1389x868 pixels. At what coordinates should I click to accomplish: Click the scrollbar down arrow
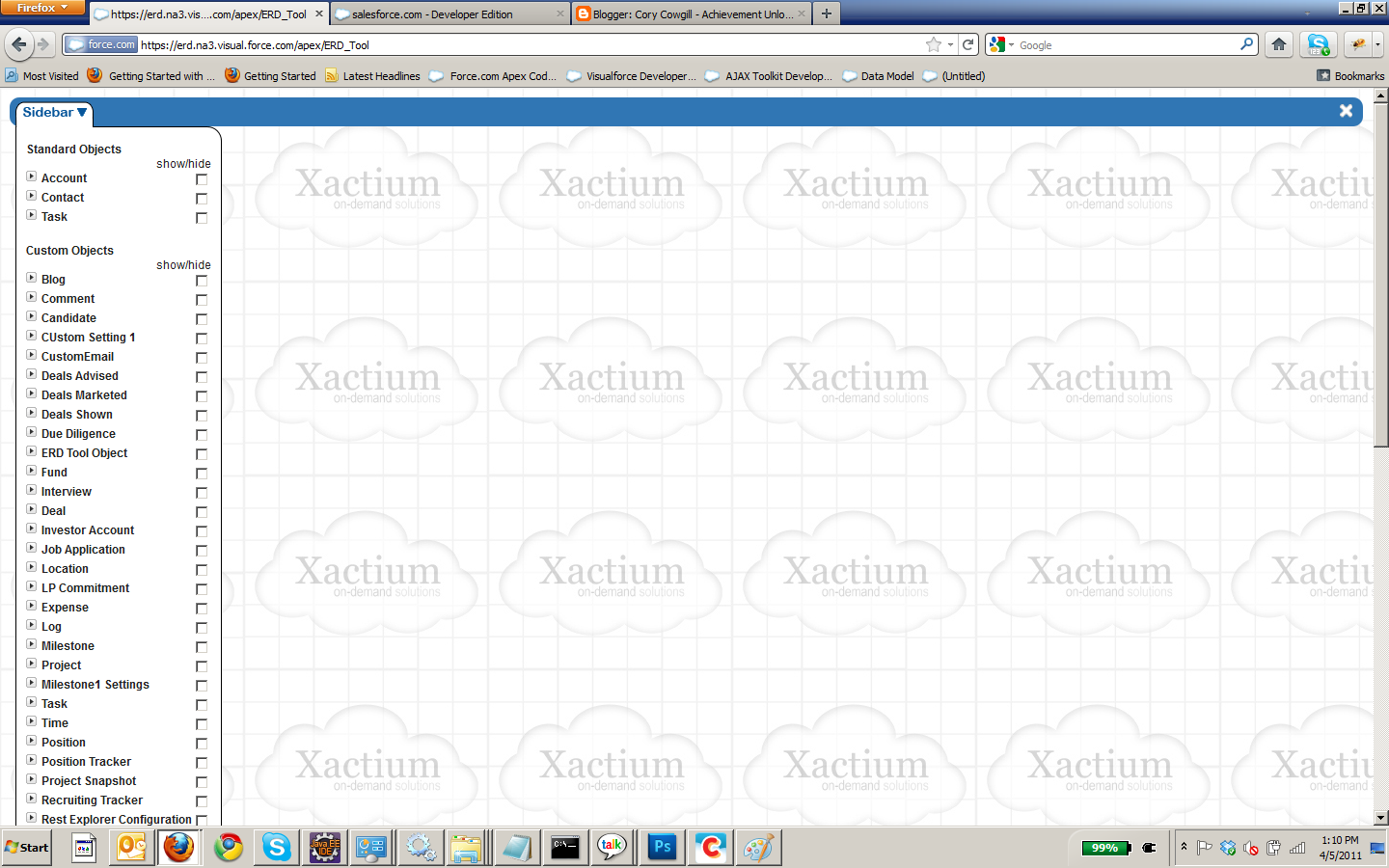(1380, 818)
